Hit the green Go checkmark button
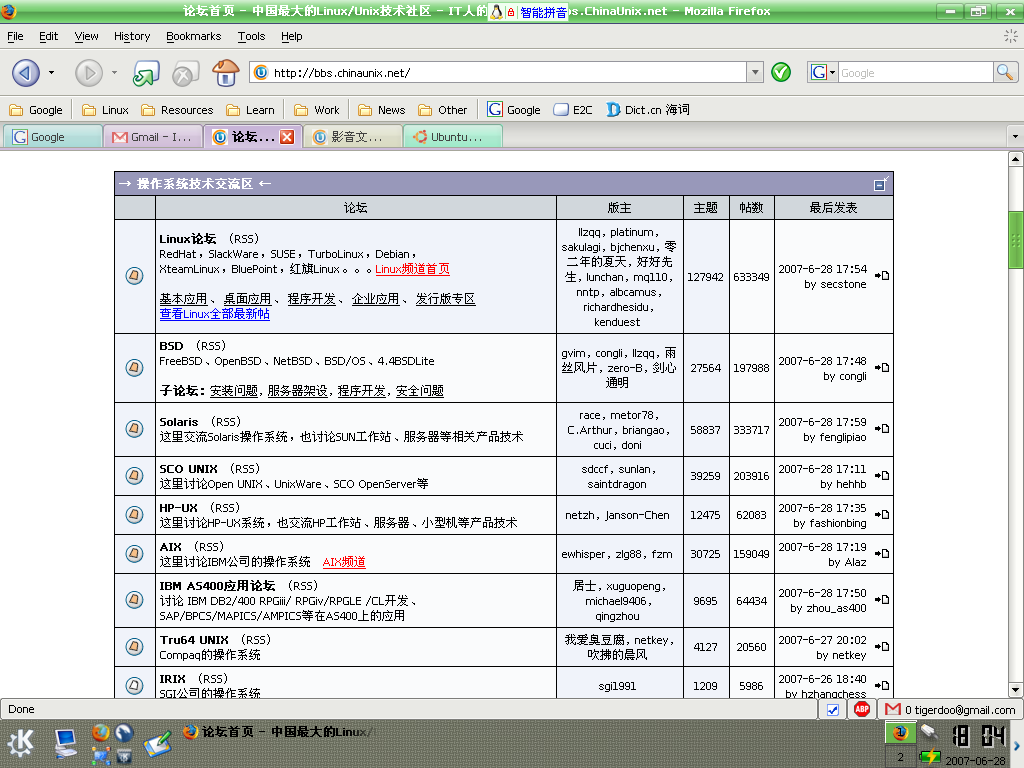 (781, 72)
